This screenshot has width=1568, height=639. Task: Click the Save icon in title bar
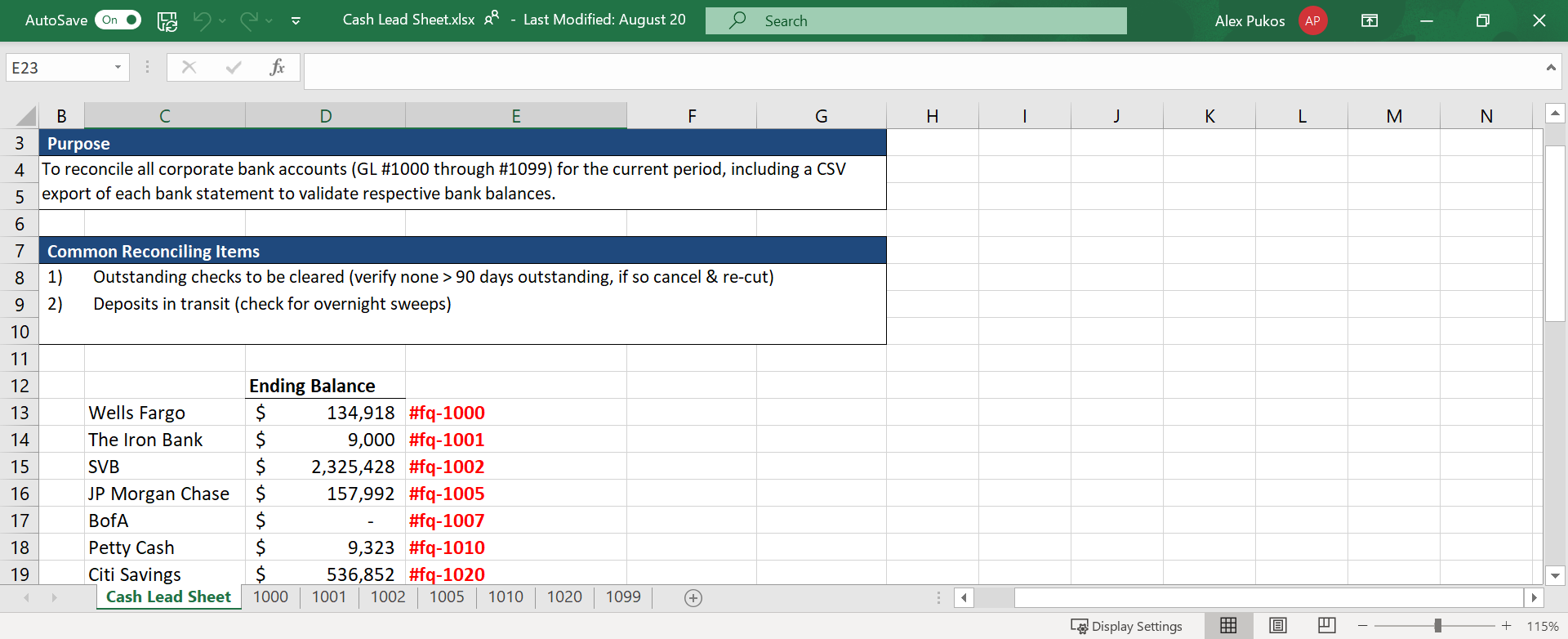click(x=167, y=21)
